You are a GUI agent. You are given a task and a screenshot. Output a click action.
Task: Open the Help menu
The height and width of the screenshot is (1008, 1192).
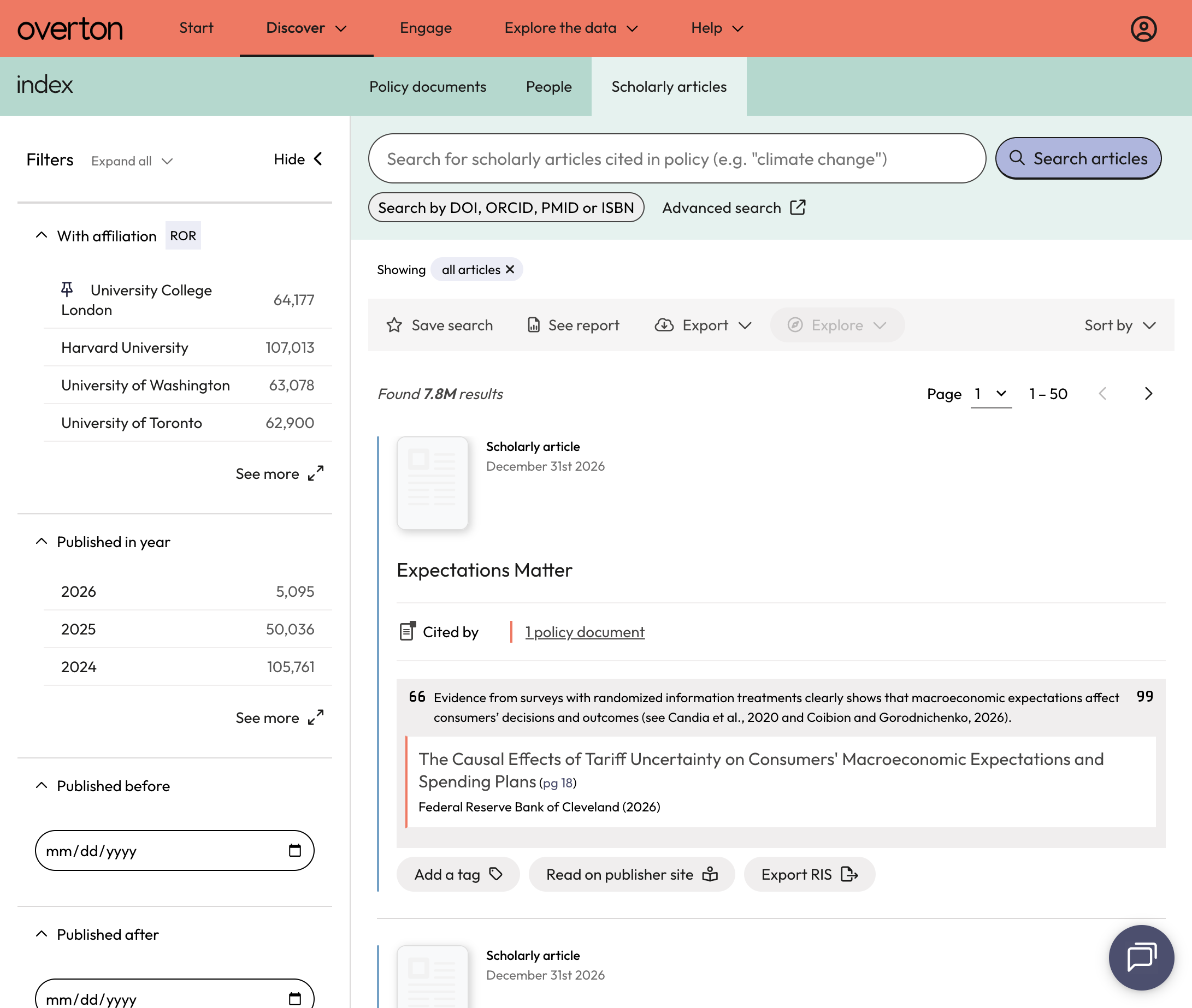pyautogui.click(x=717, y=28)
